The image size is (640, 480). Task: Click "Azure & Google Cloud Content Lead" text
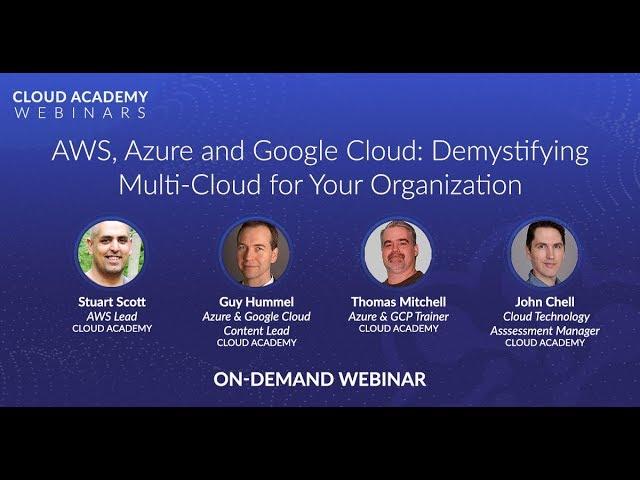point(256,323)
